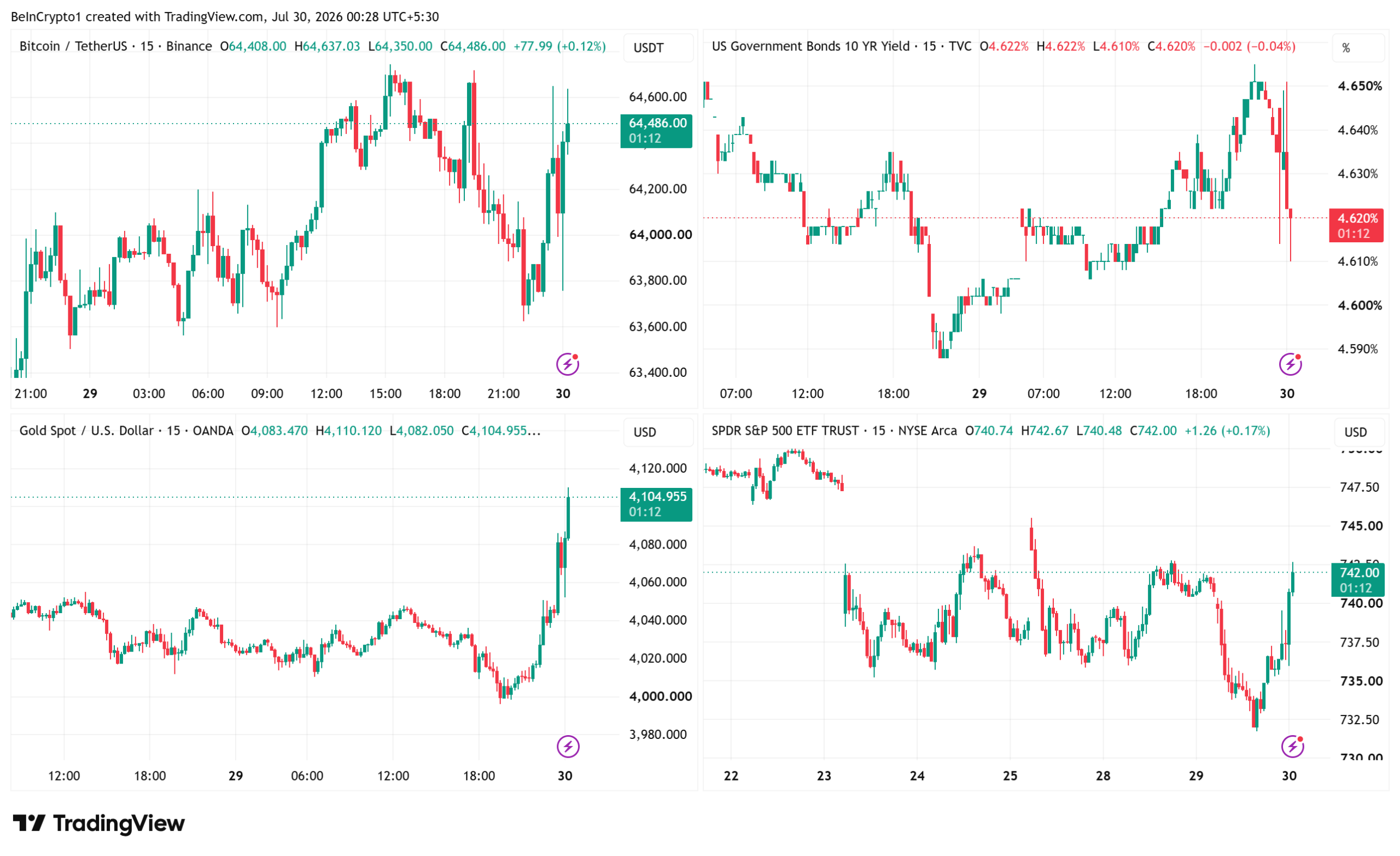The height and width of the screenshot is (856, 1400).
Task: Click SPDR +1.26 (+0.17%) change value
Action: click(1227, 430)
